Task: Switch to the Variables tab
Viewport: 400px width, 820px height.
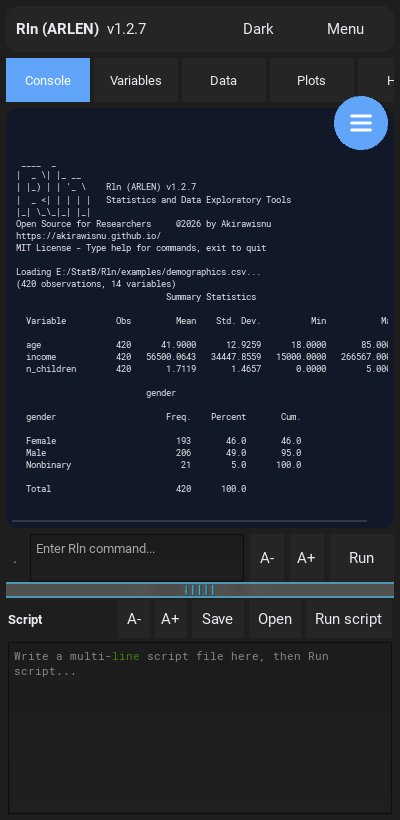Action: coord(136,80)
